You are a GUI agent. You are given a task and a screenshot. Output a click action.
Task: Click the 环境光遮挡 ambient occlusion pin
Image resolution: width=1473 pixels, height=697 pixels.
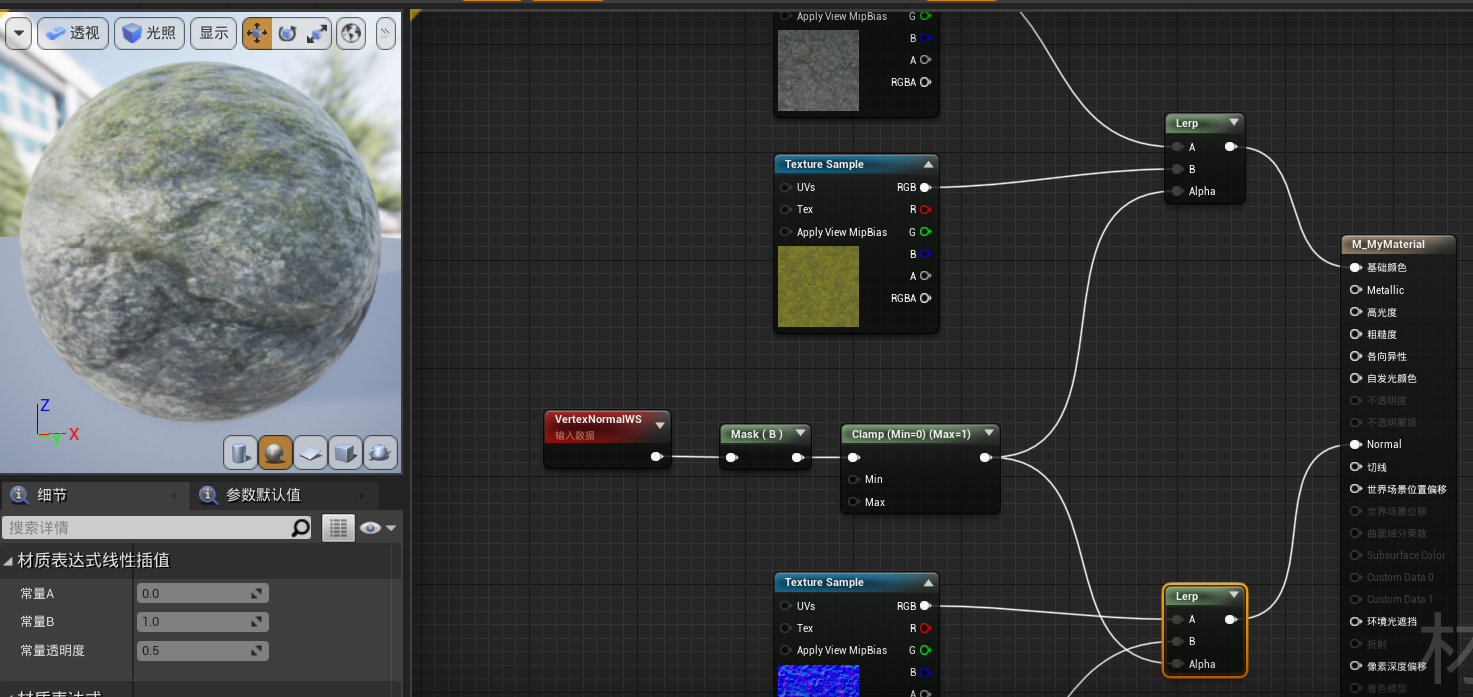[1355, 621]
